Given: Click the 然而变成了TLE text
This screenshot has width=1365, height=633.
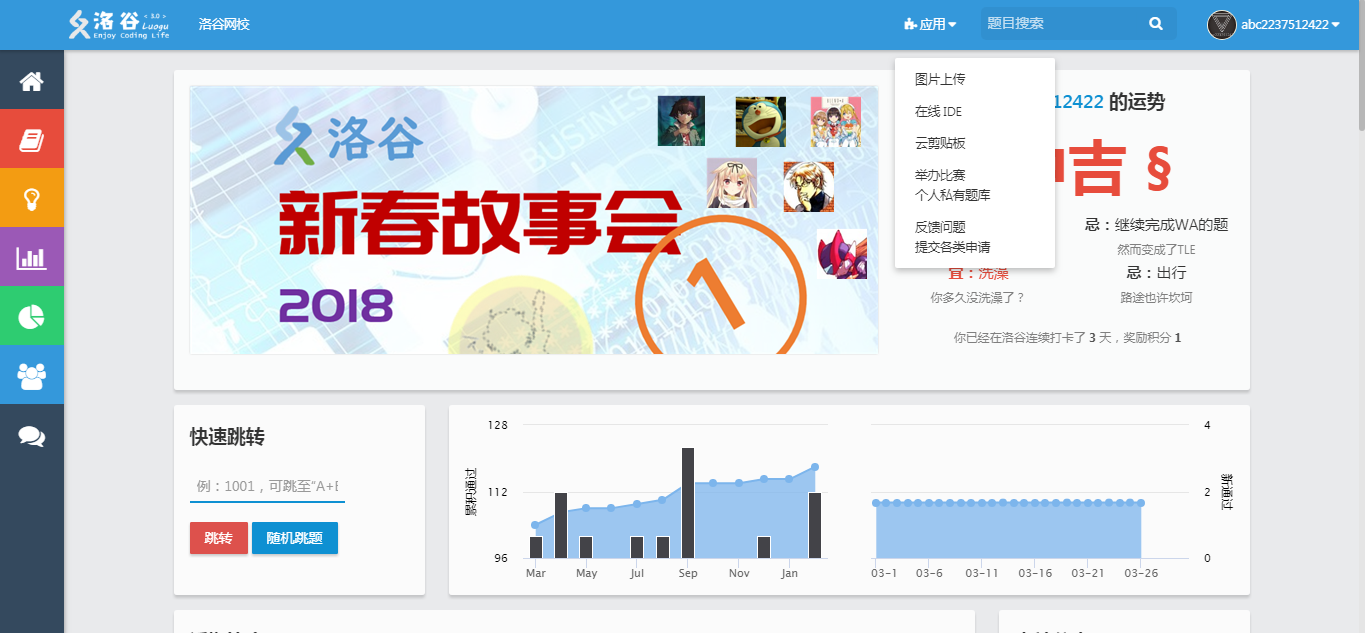Looking at the screenshot, I should [1156, 250].
